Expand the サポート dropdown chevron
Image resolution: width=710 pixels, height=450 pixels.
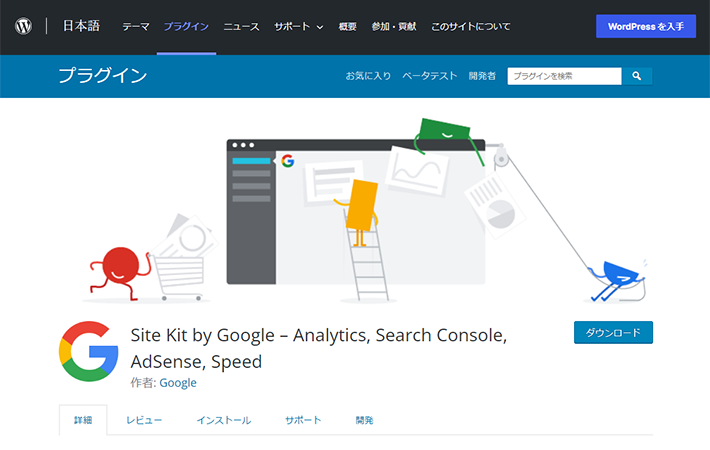320,27
